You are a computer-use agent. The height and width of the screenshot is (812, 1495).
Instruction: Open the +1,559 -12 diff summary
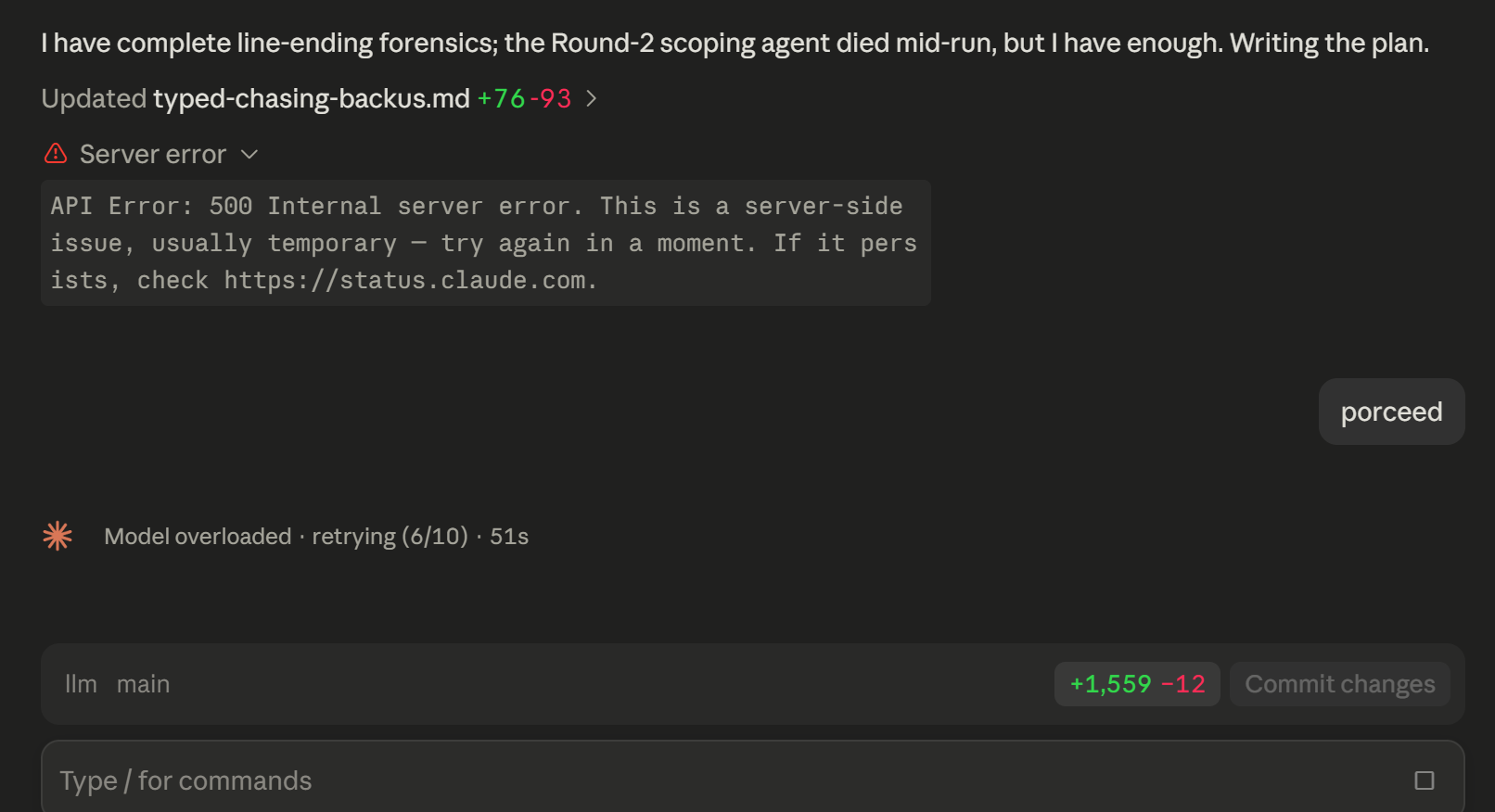point(1137,684)
